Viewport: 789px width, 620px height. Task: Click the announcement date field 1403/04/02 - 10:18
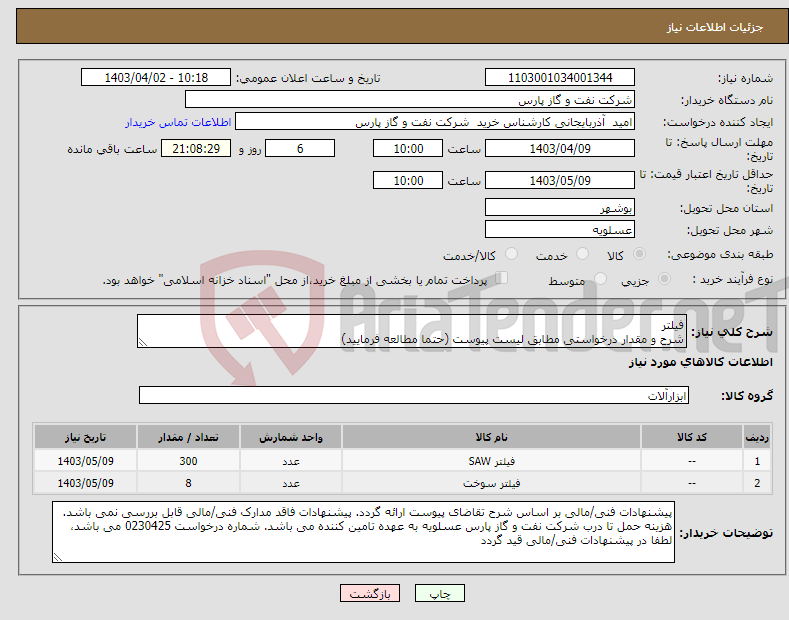tap(156, 78)
